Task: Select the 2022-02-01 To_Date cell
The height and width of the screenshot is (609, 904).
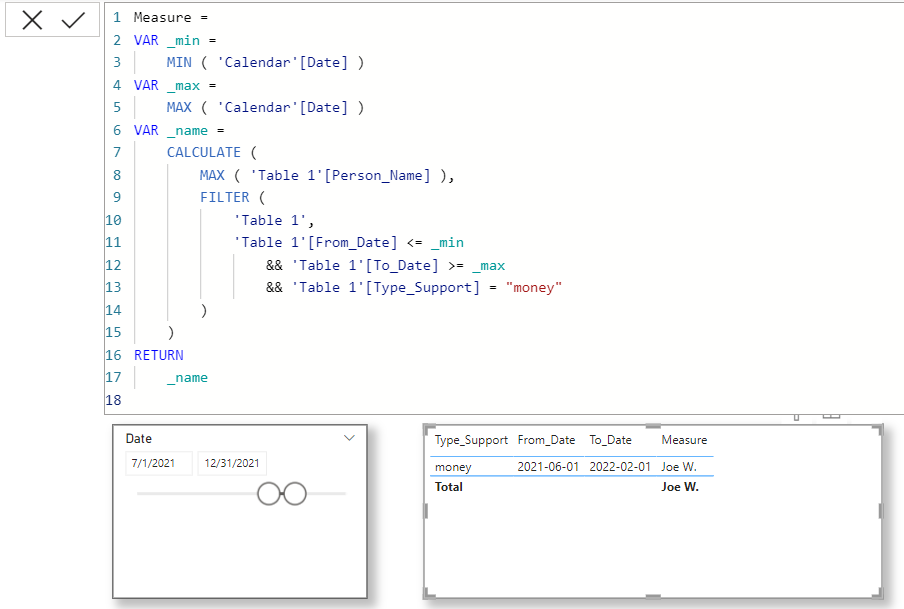Action: [620, 467]
